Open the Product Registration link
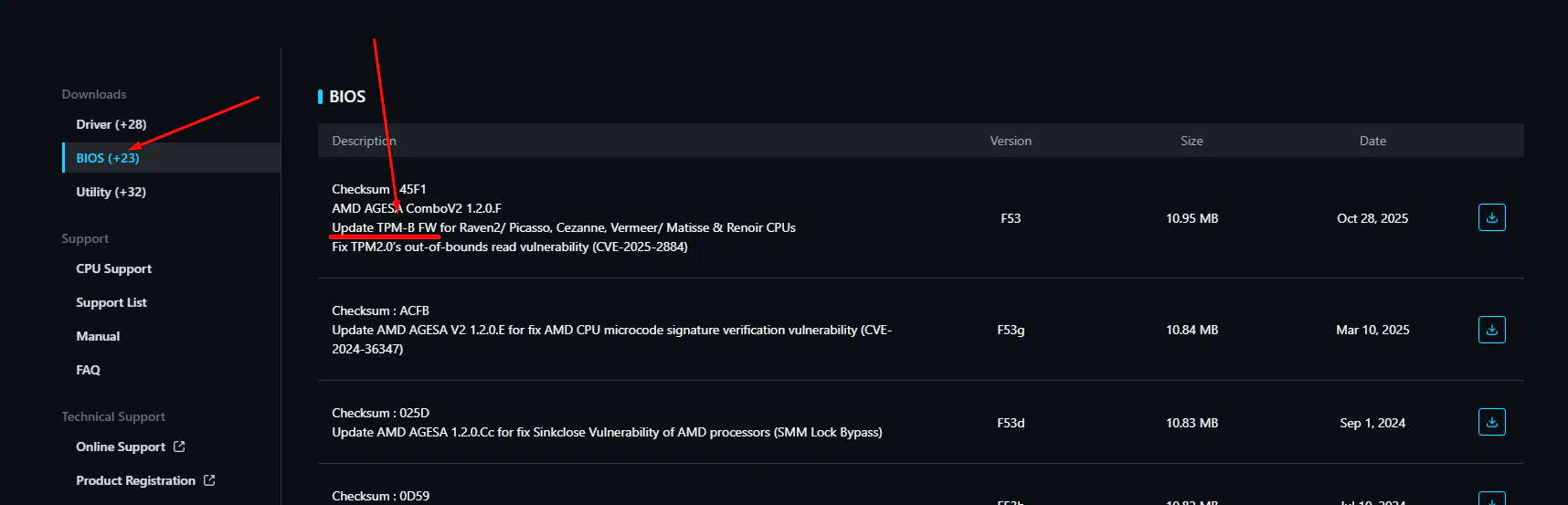Image resolution: width=1568 pixels, height=505 pixels. [x=135, y=480]
